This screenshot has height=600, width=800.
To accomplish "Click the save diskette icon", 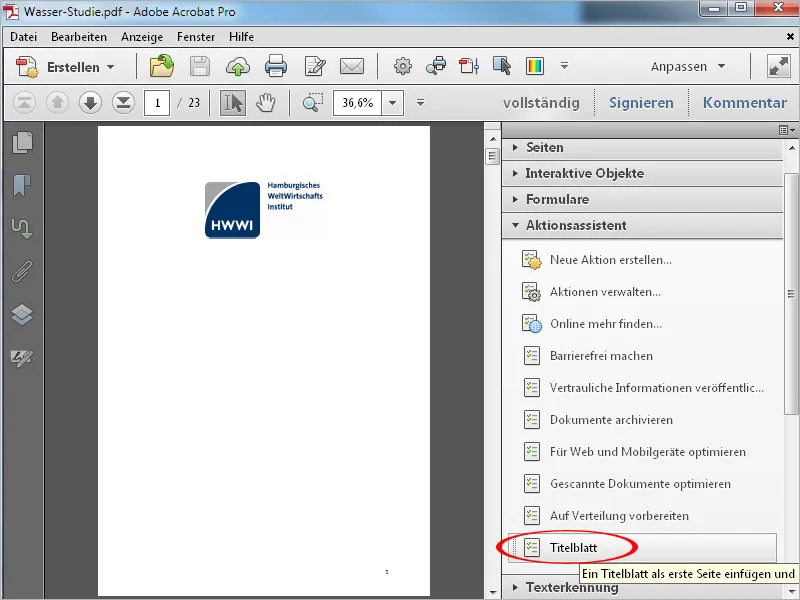I will coord(200,67).
